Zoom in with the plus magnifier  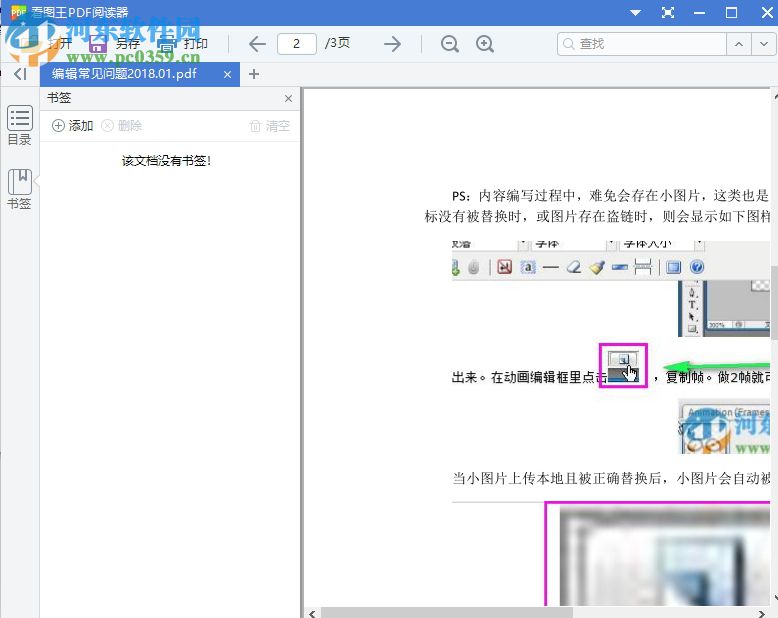tap(485, 44)
